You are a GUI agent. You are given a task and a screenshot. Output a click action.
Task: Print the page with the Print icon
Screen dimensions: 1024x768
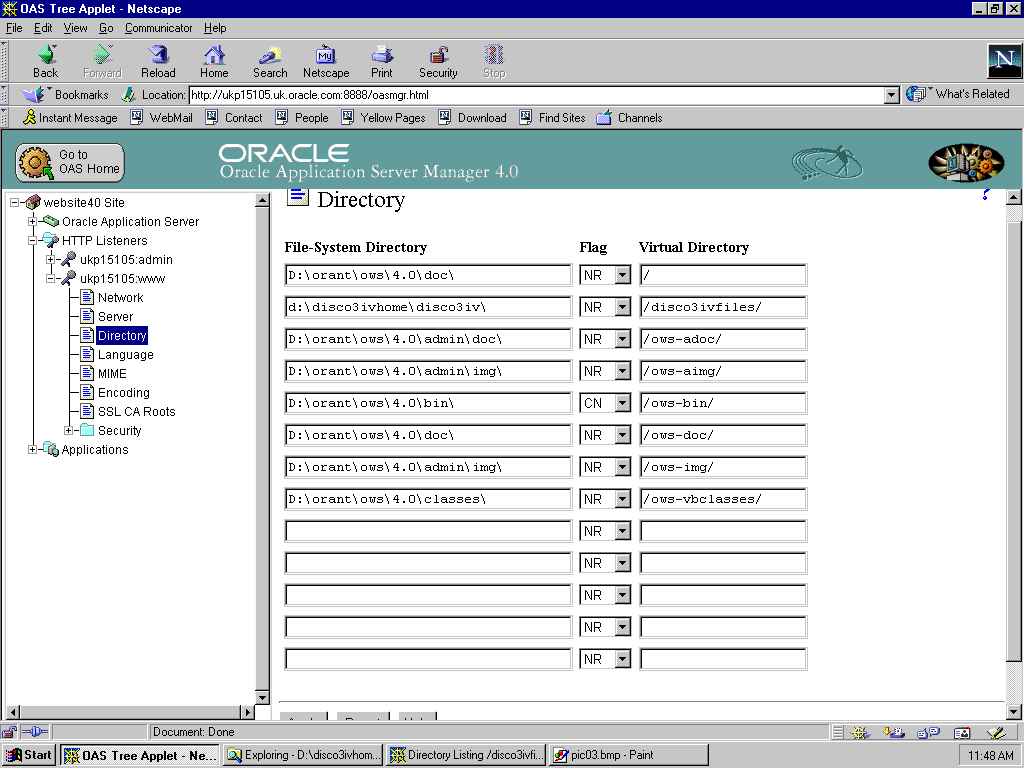382,61
